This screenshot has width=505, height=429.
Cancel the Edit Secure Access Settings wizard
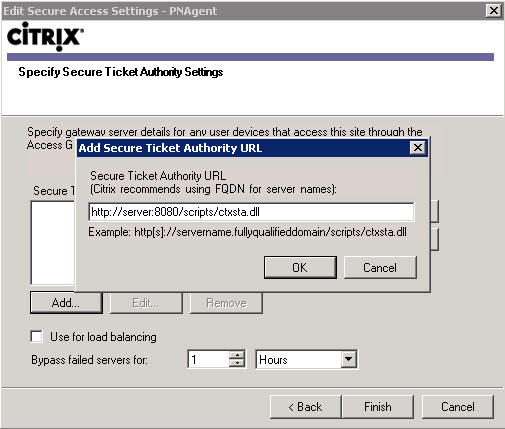(458, 407)
